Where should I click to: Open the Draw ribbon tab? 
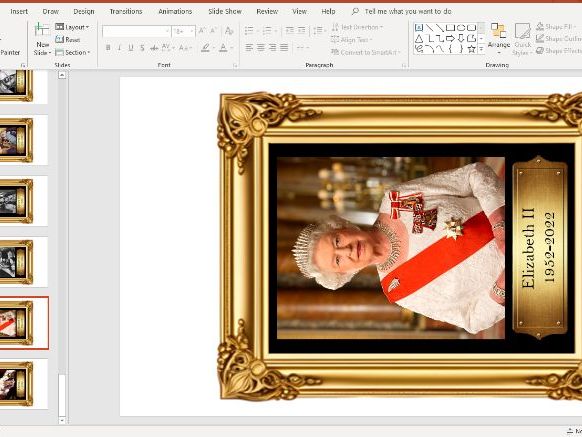click(x=50, y=12)
